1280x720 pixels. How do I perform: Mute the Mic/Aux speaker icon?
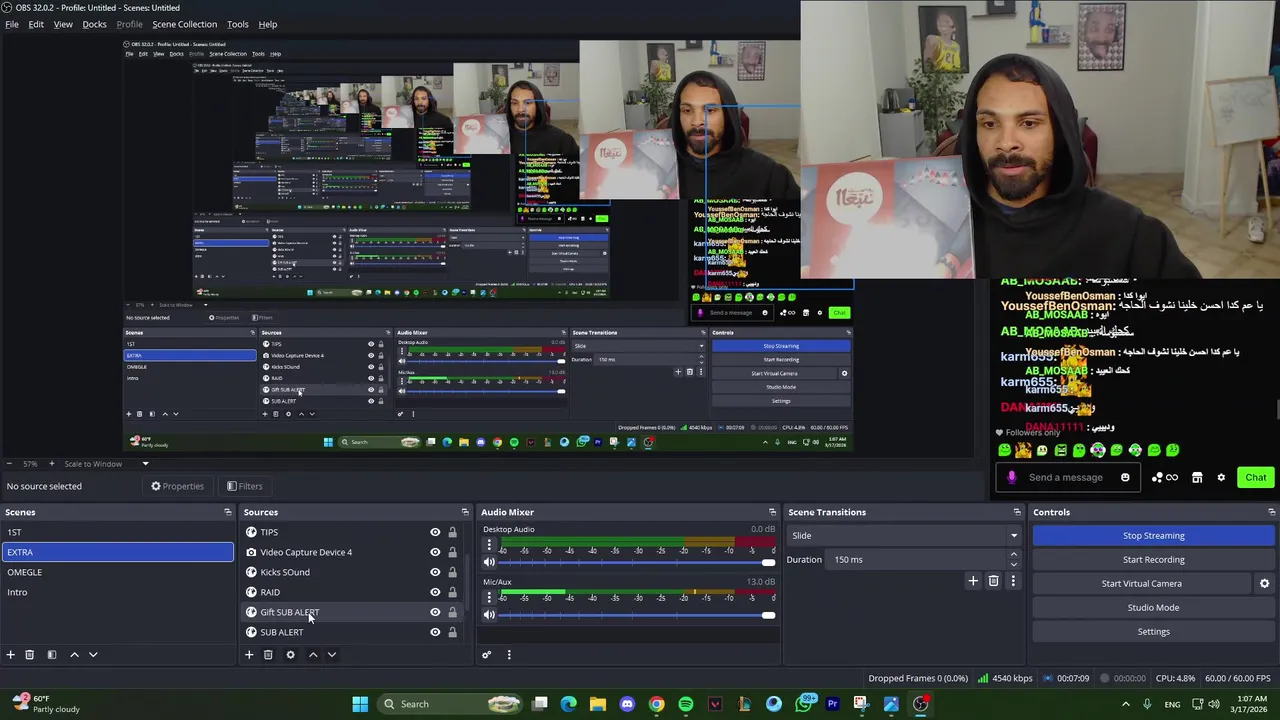pos(489,614)
